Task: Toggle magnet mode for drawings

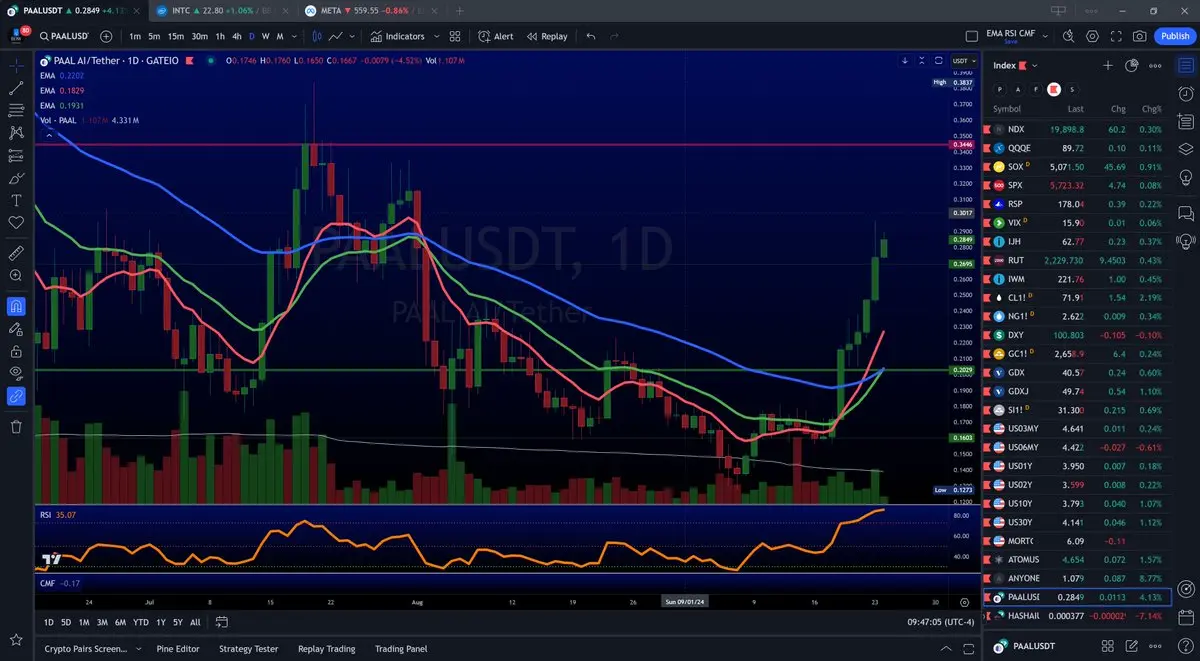Action: pos(16,306)
